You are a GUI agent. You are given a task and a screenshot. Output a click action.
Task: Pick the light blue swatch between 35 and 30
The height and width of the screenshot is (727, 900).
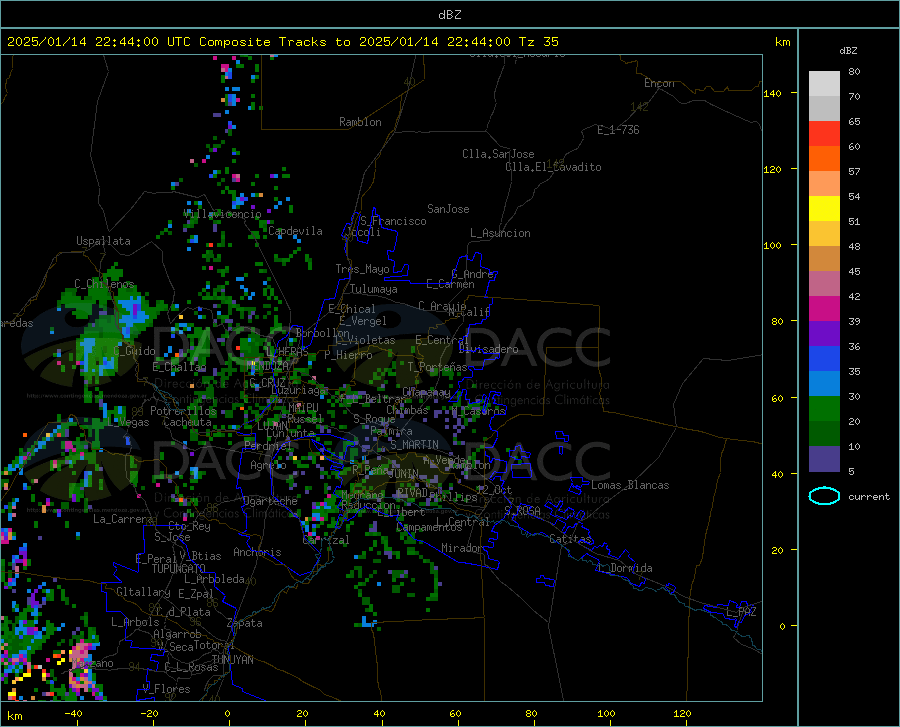coord(824,383)
